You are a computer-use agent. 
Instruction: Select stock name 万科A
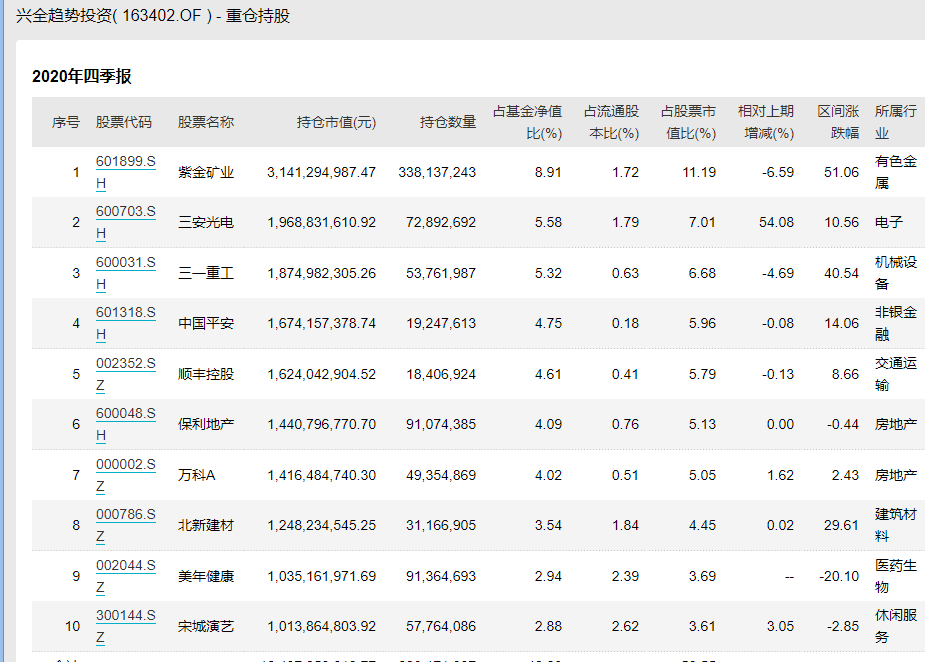click(x=196, y=475)
